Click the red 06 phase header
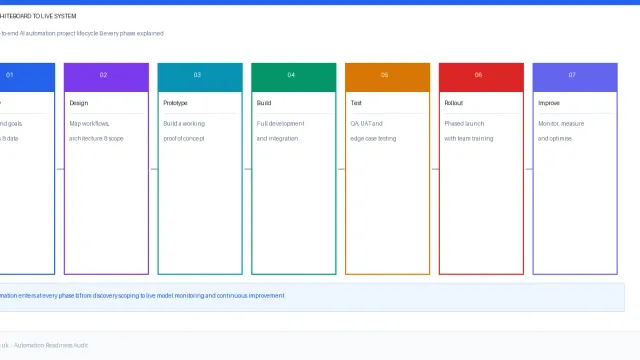640x360 pixels. point(481,77)
